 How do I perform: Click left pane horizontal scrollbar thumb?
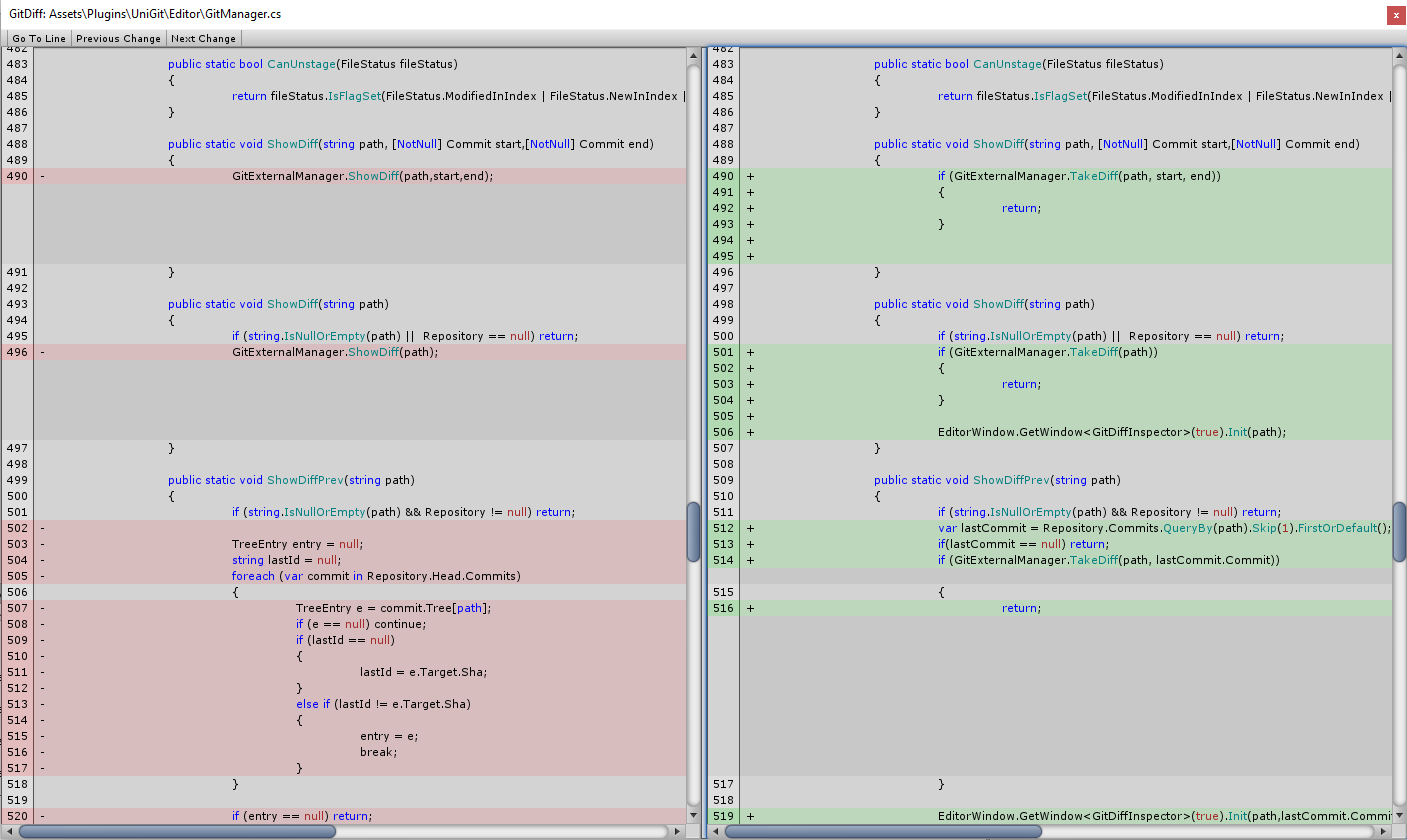[x=177, y=831]
